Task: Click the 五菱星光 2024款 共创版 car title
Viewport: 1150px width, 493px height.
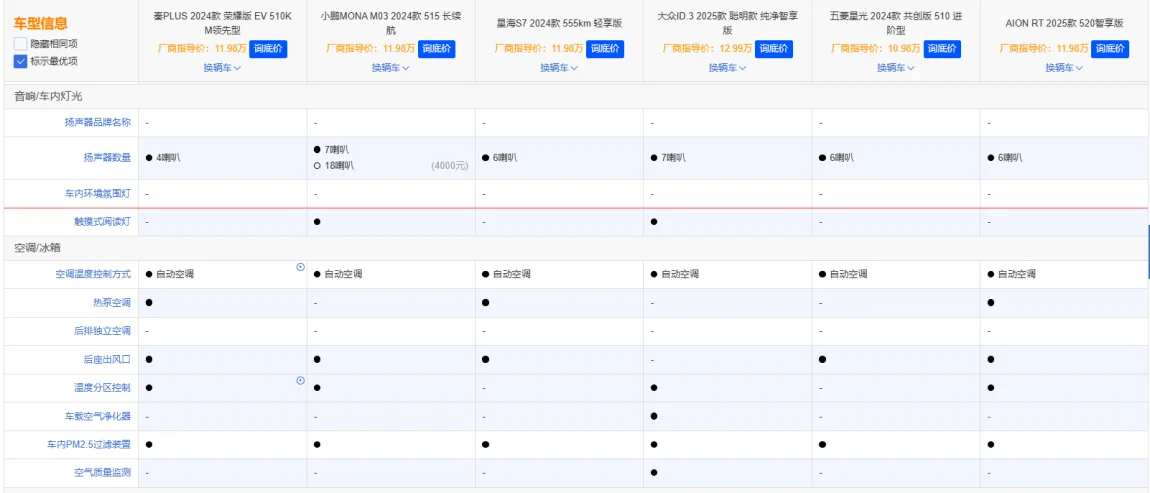Action: [896, 23]
